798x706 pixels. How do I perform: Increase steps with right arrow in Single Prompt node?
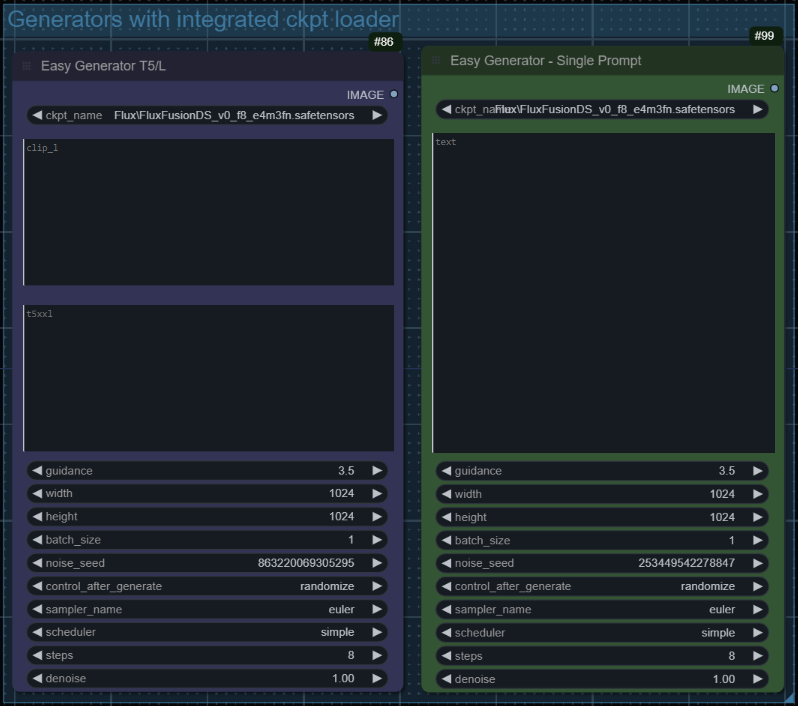click(x=758, y=656)
